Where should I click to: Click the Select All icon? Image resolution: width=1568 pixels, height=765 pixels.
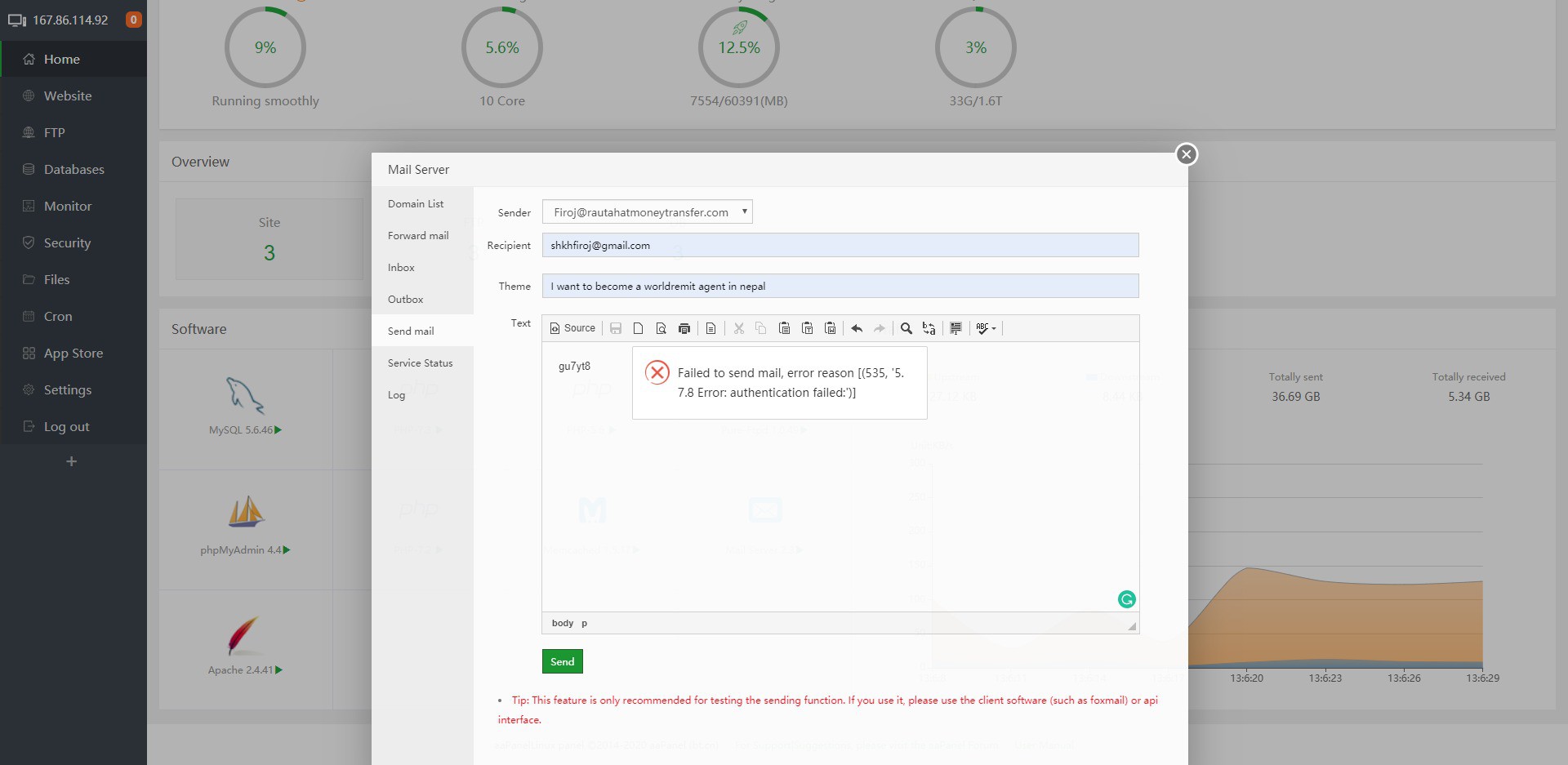[x=955, y=328]
